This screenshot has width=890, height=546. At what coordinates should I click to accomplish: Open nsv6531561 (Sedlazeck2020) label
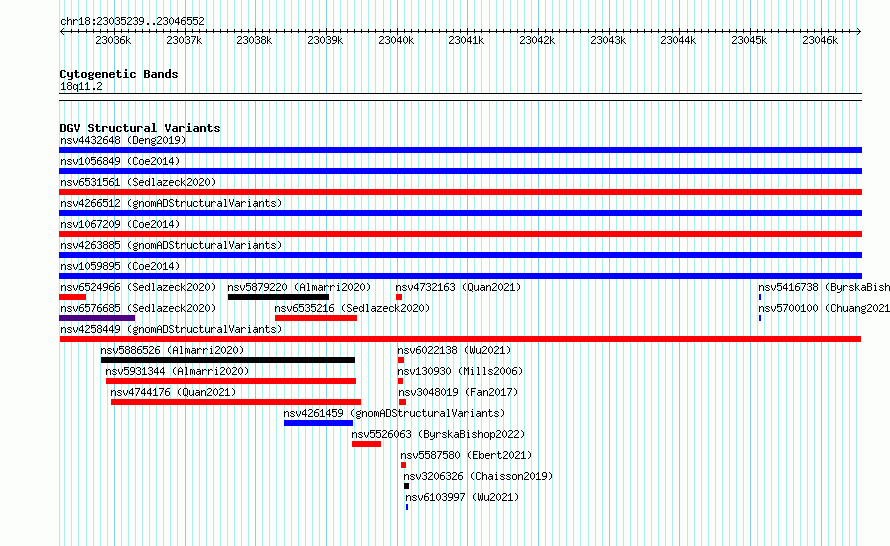click(138, 182)
